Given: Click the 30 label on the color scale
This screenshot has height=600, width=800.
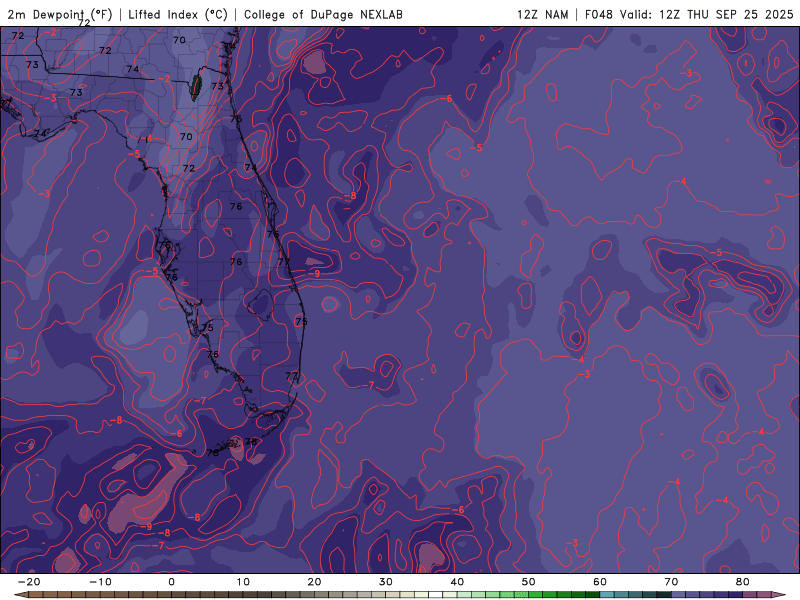Looking at the screenshot, I should [386, 582].
